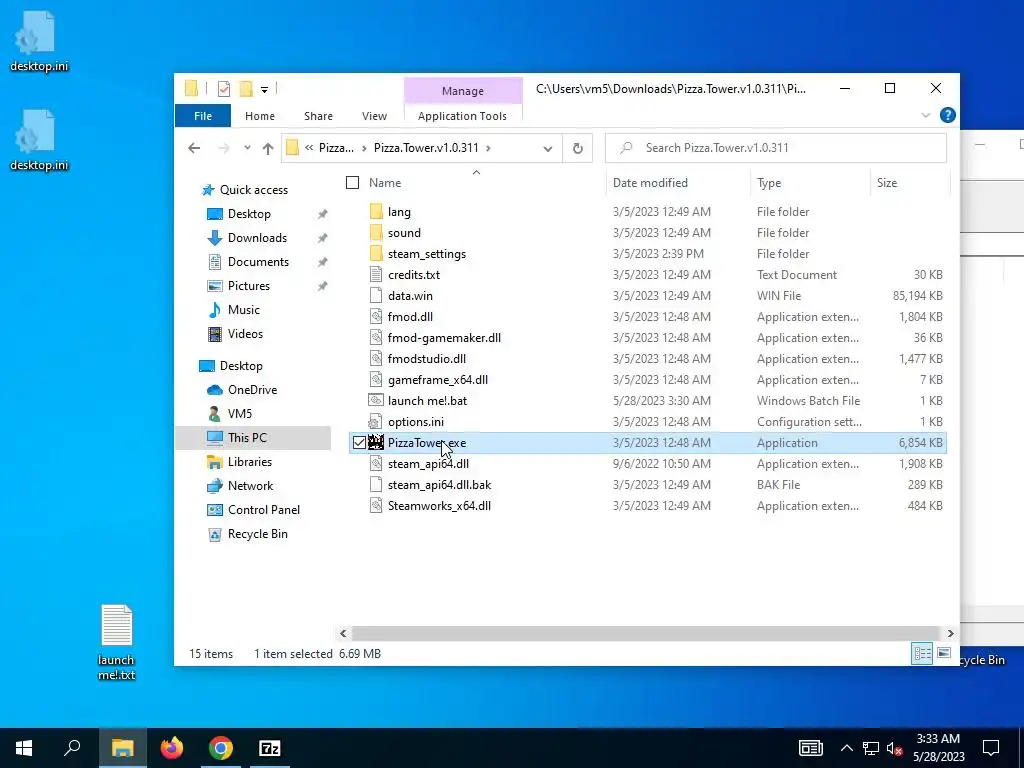Click the PizzaTower.exe application icon

[376, 442]
